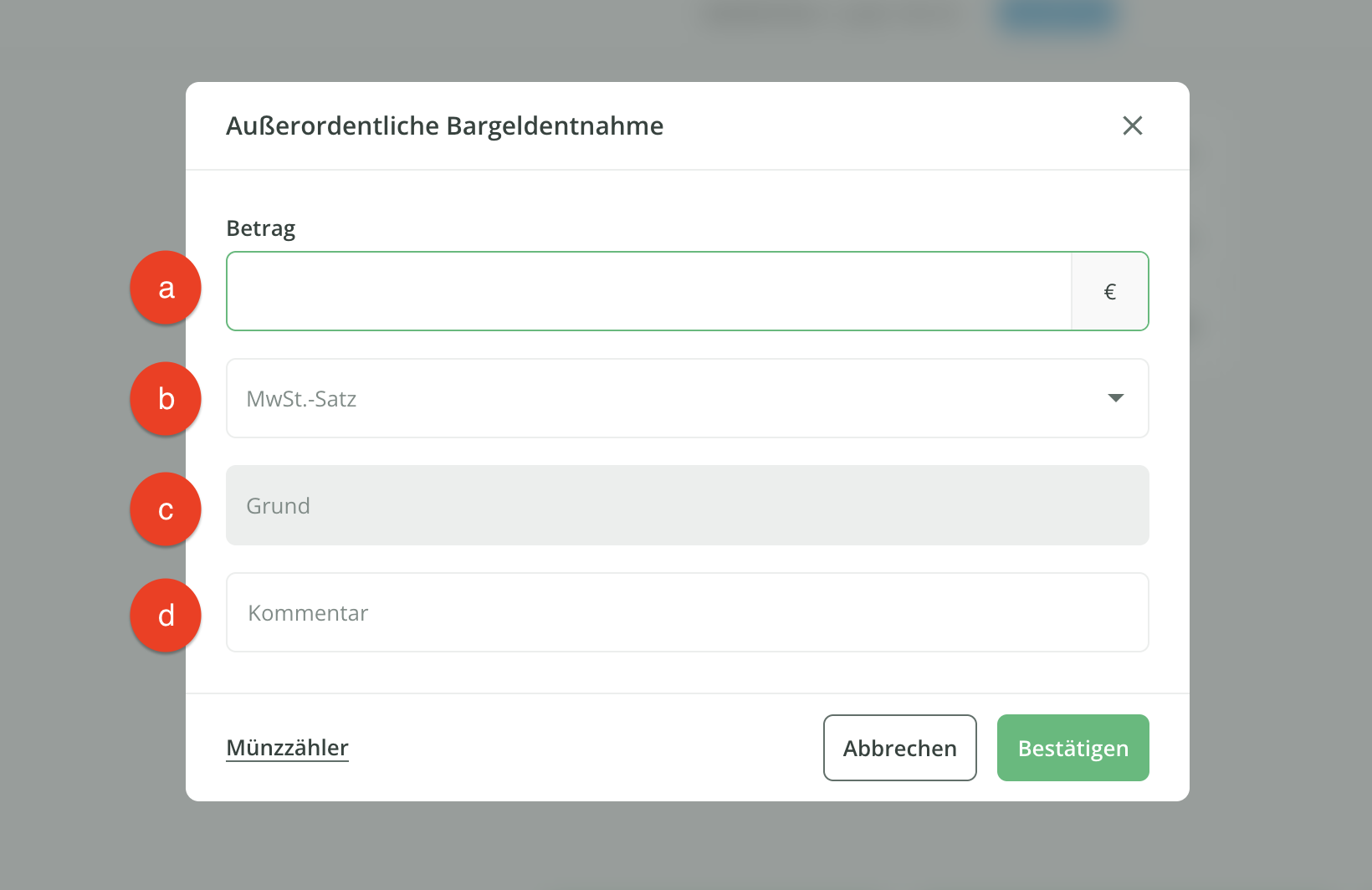
Task: Click the Betrag field label
Action: click(260, 228)
